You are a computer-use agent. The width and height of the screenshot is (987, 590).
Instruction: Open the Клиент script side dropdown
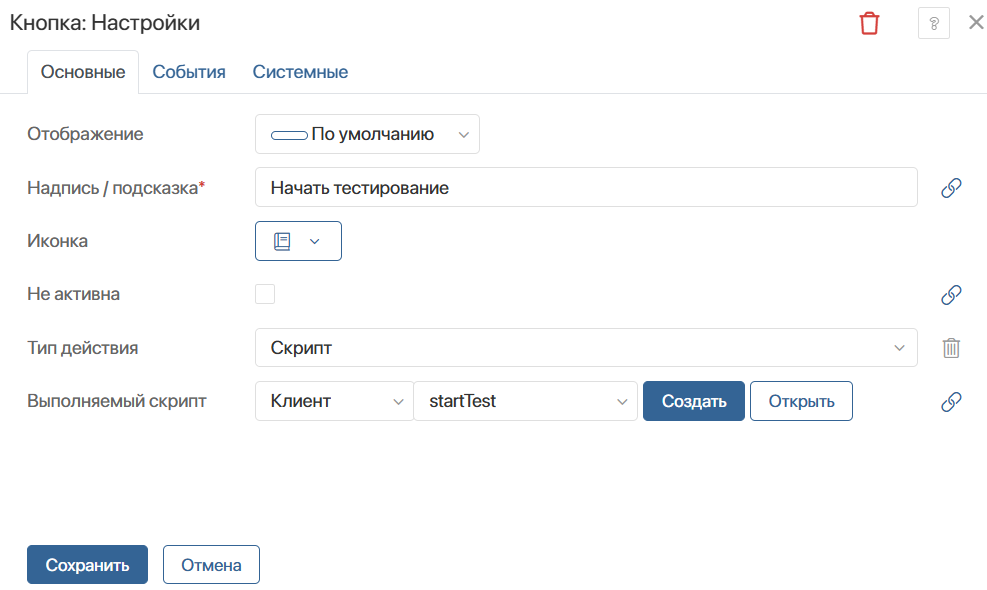tap(334, 401)
